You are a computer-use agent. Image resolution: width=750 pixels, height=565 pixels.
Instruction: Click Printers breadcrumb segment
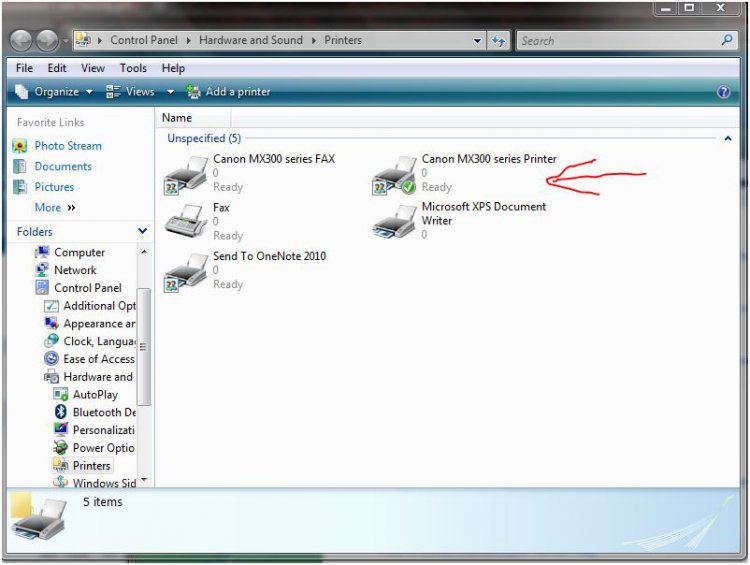342,40
